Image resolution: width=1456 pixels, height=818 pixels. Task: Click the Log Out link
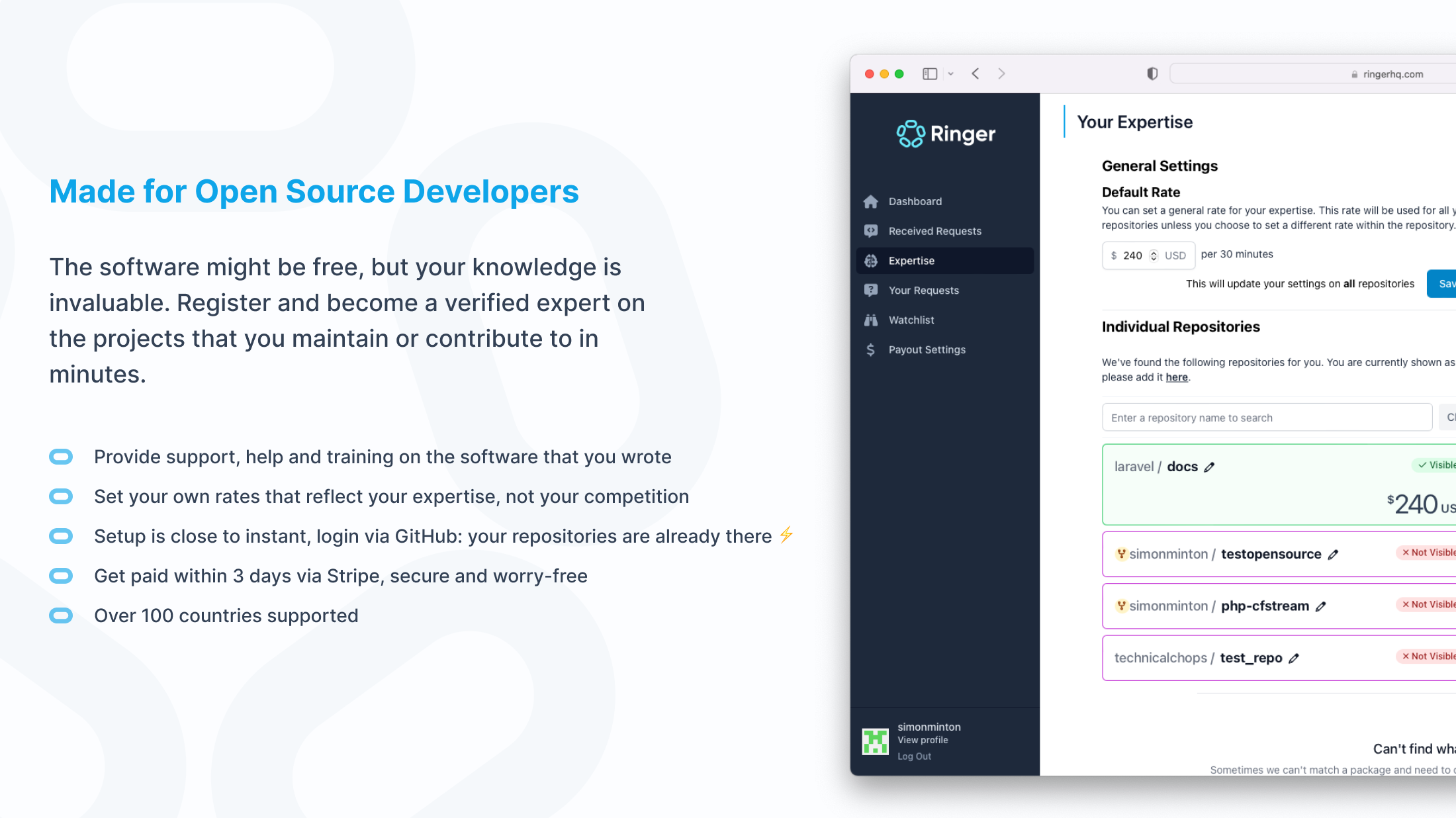click(914, 756)
